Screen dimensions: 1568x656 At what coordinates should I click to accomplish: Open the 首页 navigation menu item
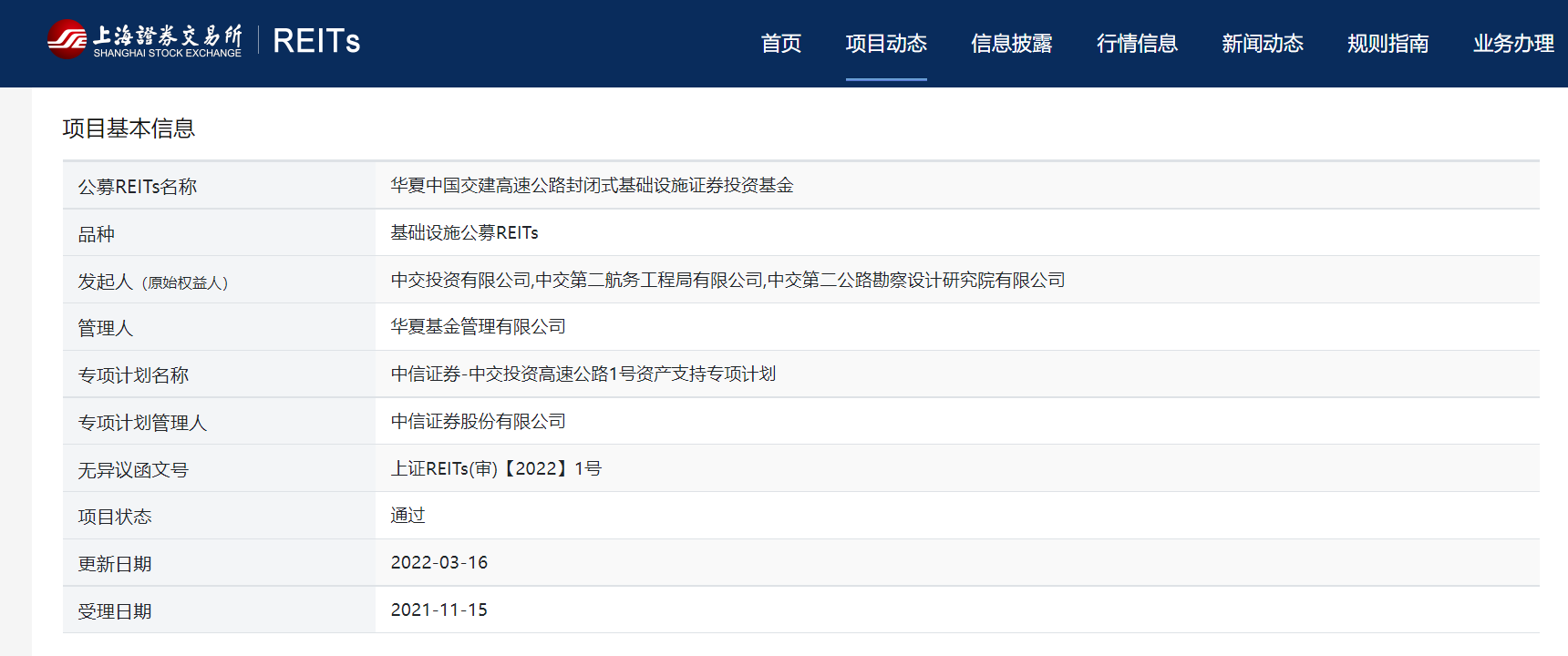[781, 44]
